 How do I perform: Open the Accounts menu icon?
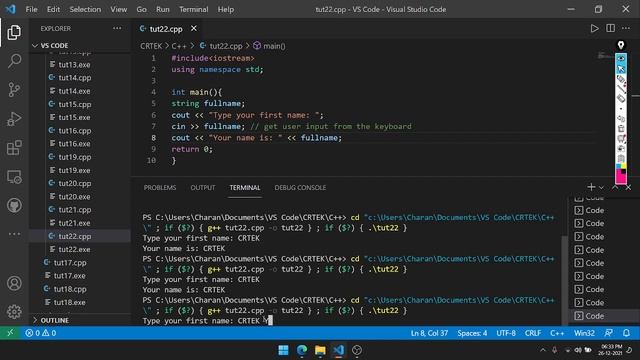click(x=14, y=283)
